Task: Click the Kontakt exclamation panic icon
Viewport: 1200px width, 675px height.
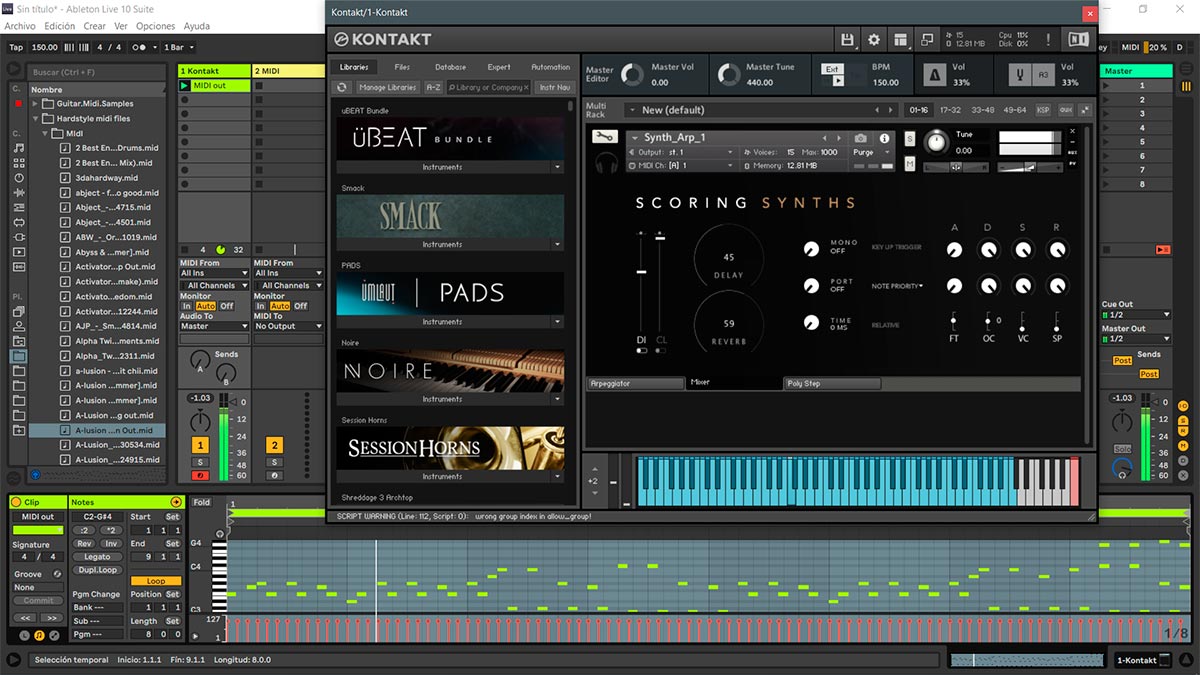Action: point(1048,39)
